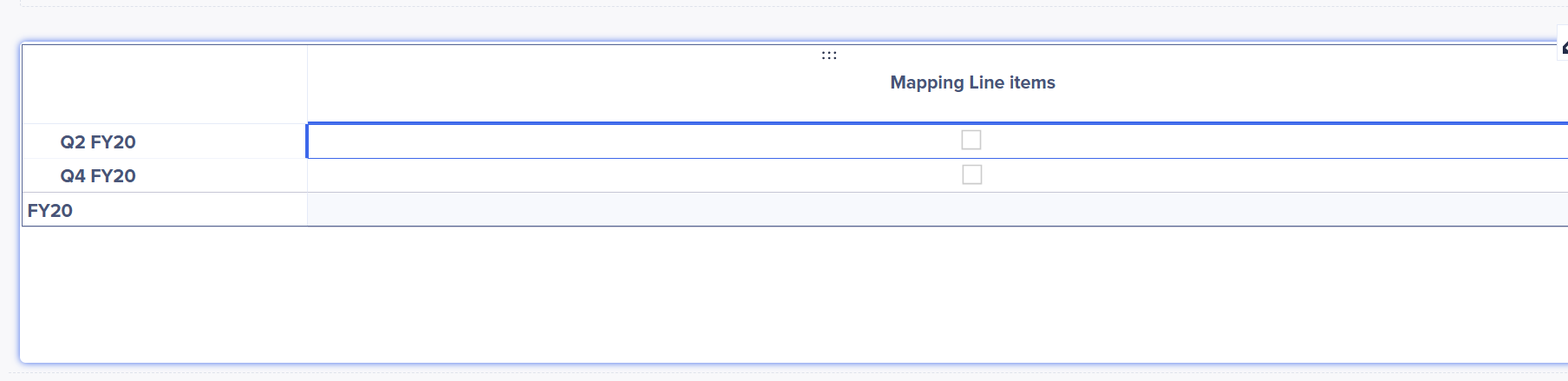
Task: Tick the Q4 FY20 Mapping Line items checkbox
Action: [x=972, y=174]
